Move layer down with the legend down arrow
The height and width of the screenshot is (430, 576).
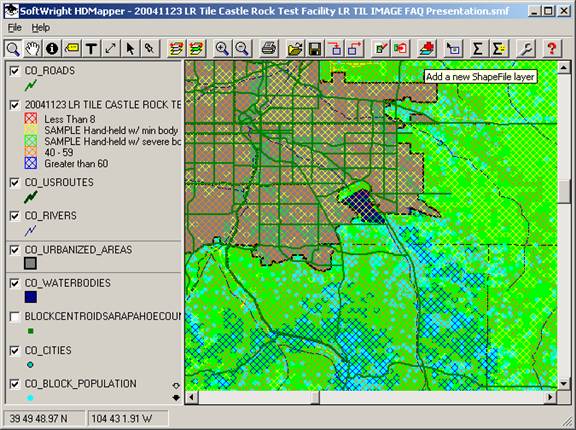pos(176,397)
